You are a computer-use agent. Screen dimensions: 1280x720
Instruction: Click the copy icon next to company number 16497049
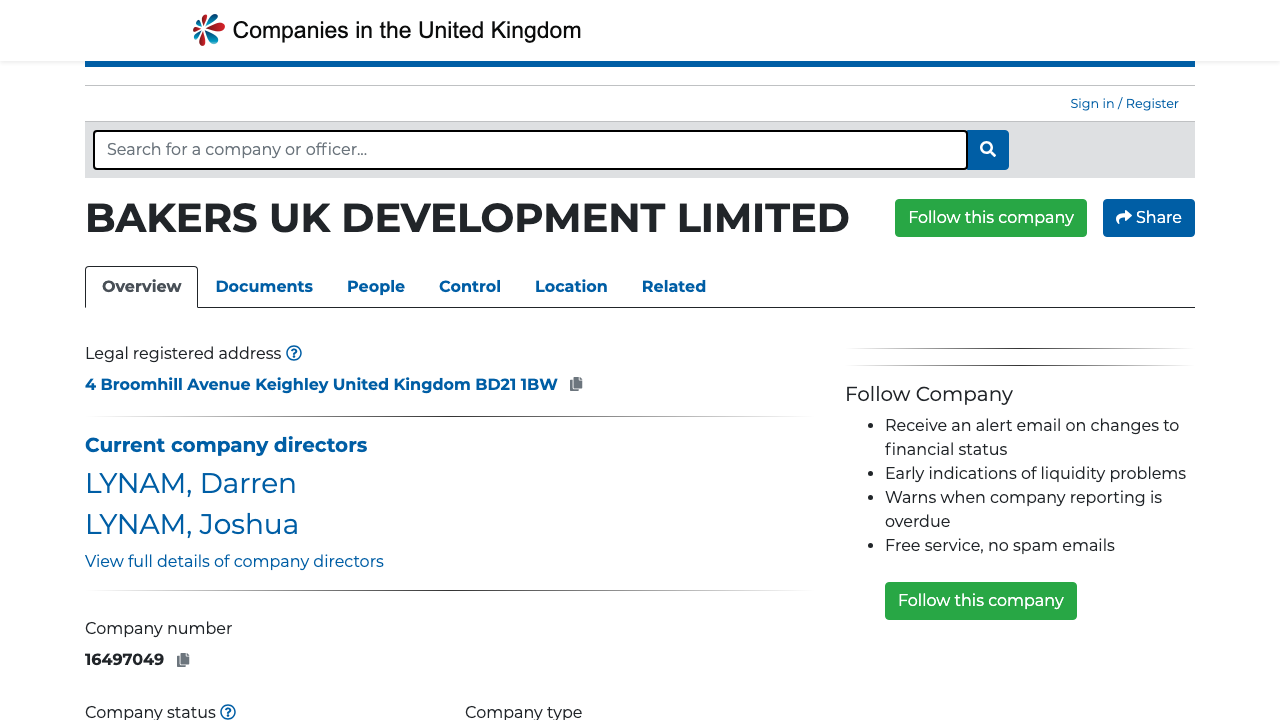click(182, 659)
